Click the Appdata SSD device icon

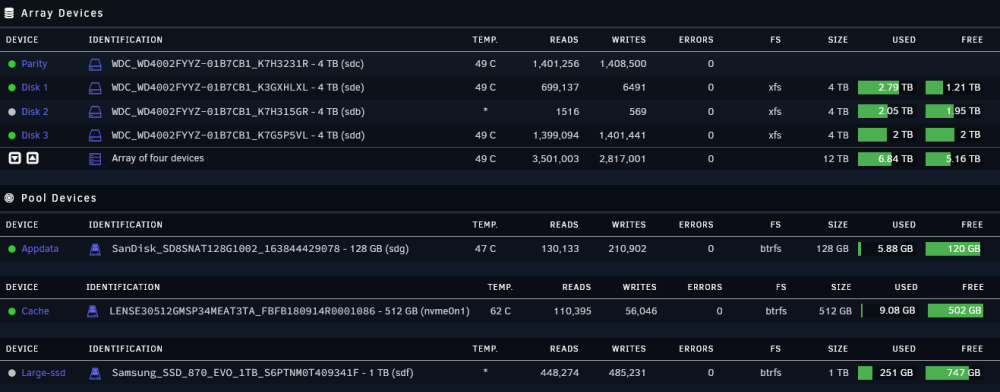[x=94, y=249]
